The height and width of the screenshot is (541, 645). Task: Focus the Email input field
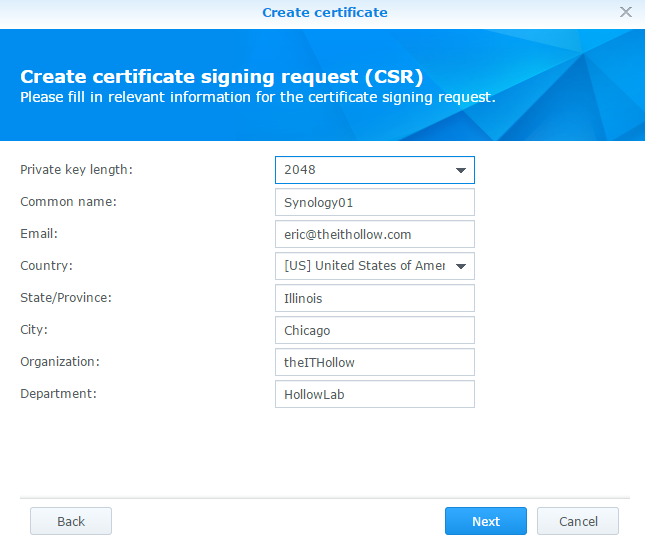(374, 234)
